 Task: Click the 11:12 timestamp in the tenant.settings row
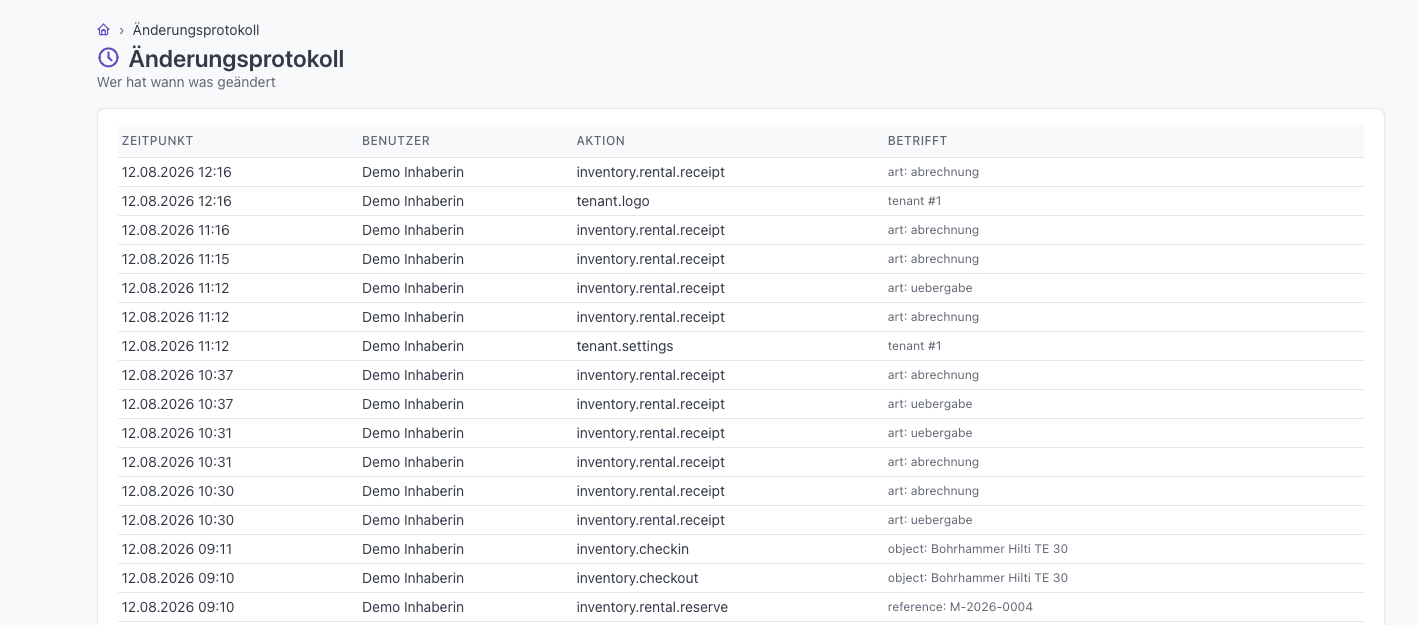tap(176, 346)
